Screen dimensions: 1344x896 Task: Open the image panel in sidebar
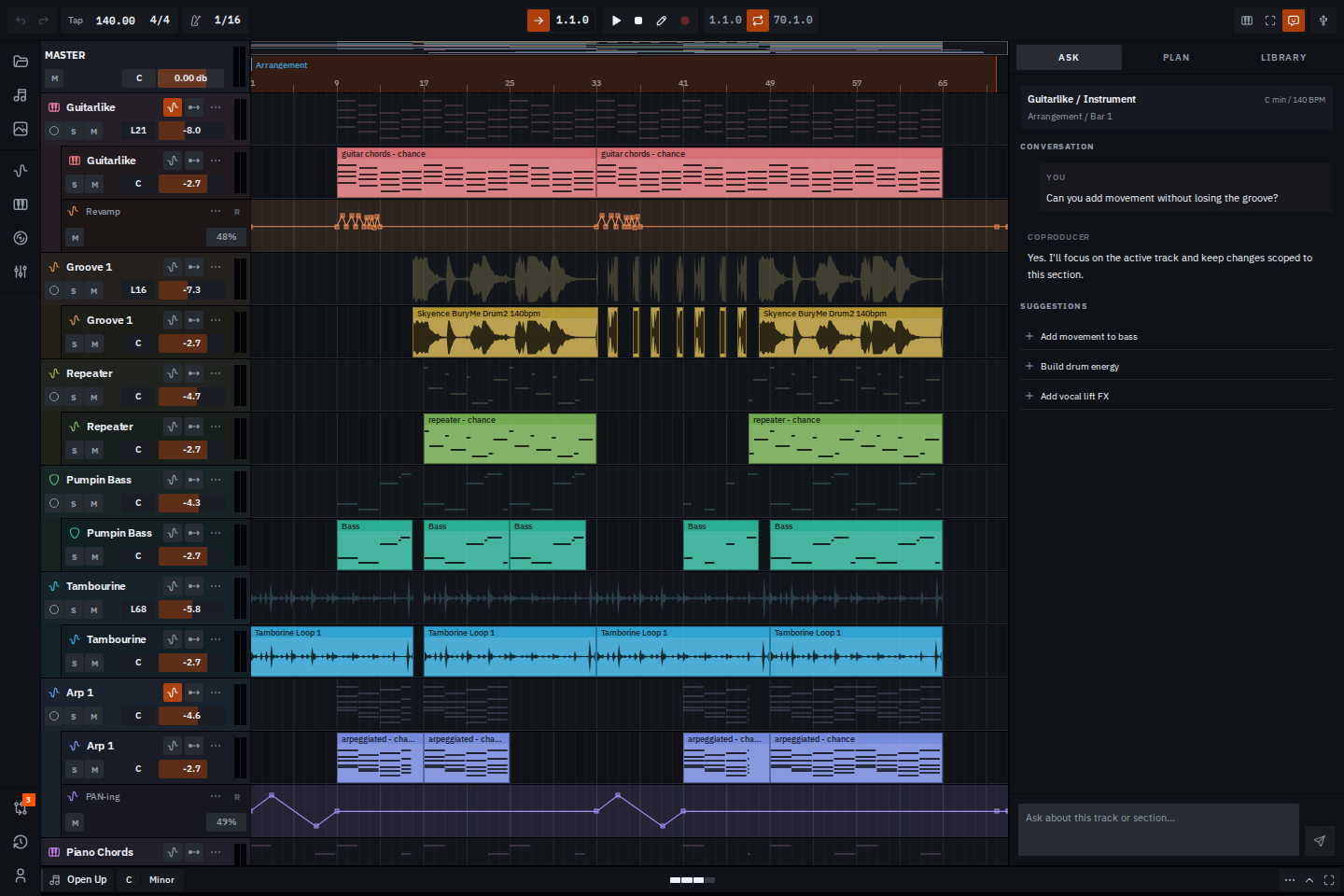pos(21,129)
